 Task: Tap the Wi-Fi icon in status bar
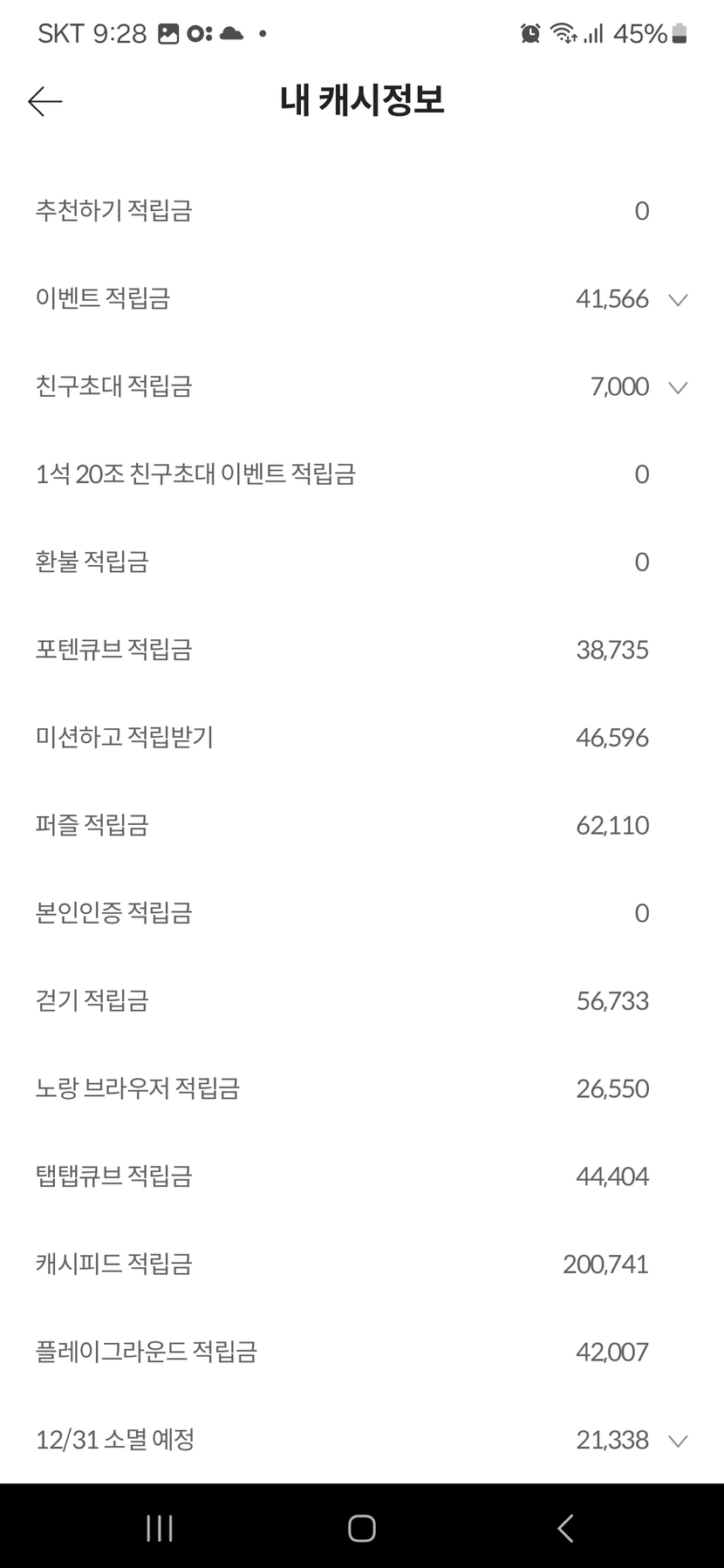coord(563,34)
